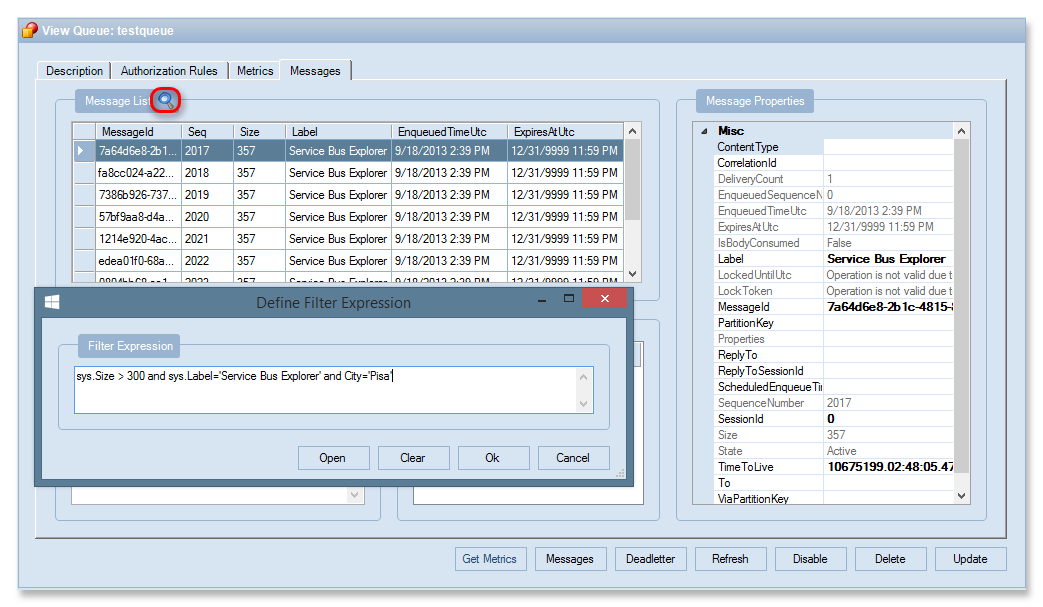Collapse the Misc property category

click(x=704, y=132)
